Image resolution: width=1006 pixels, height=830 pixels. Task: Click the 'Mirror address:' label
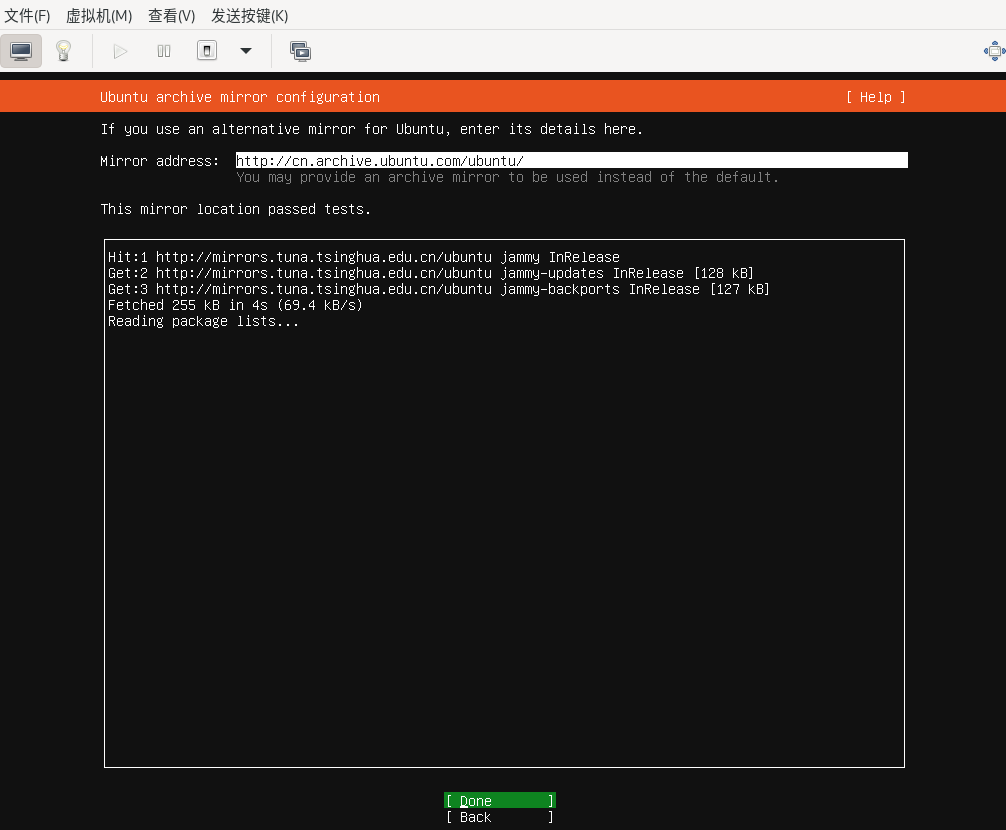[160, 160]
